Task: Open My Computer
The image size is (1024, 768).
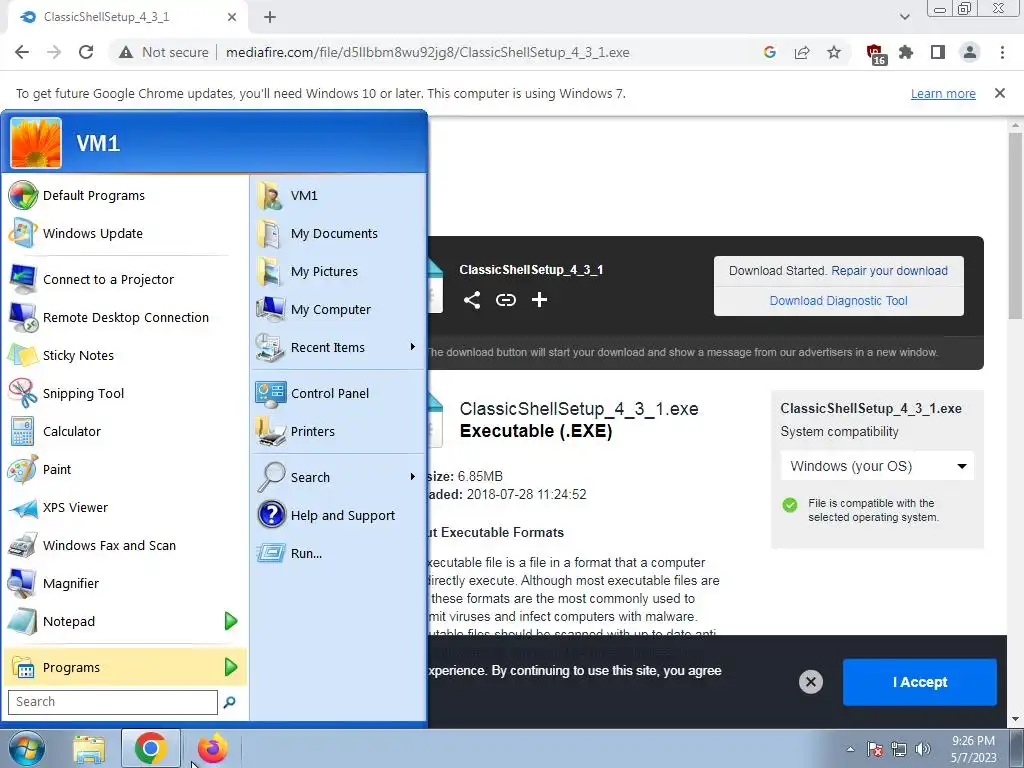Action: [338, 309]
